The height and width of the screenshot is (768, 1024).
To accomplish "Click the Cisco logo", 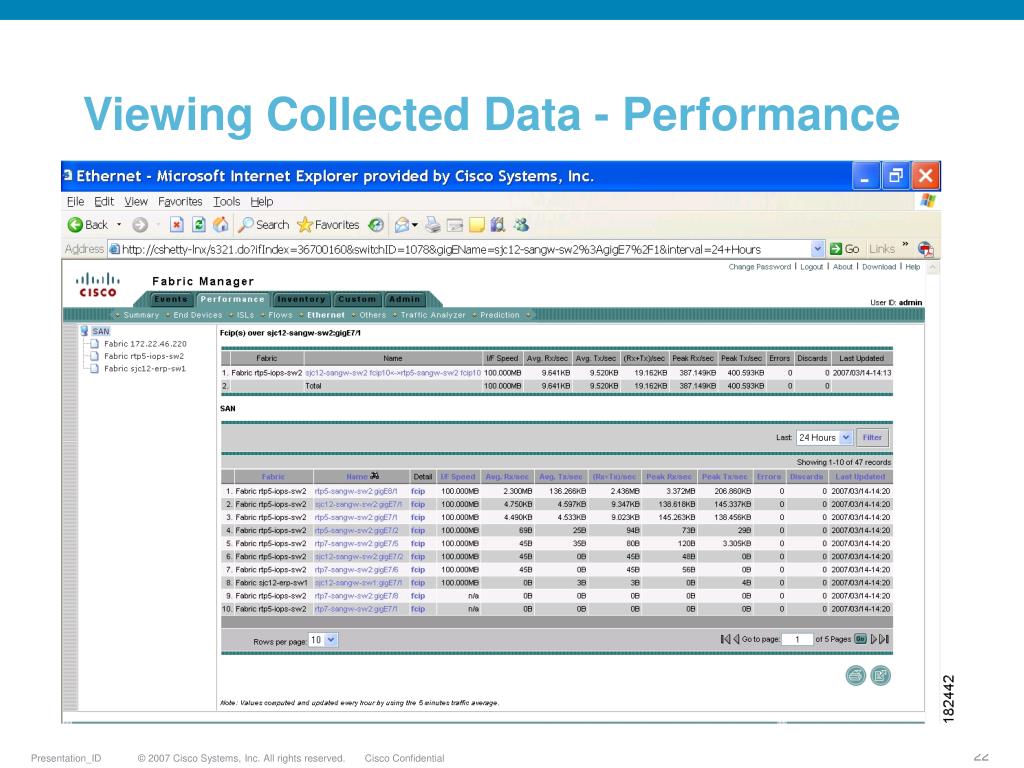I will [x=98, y=285].
